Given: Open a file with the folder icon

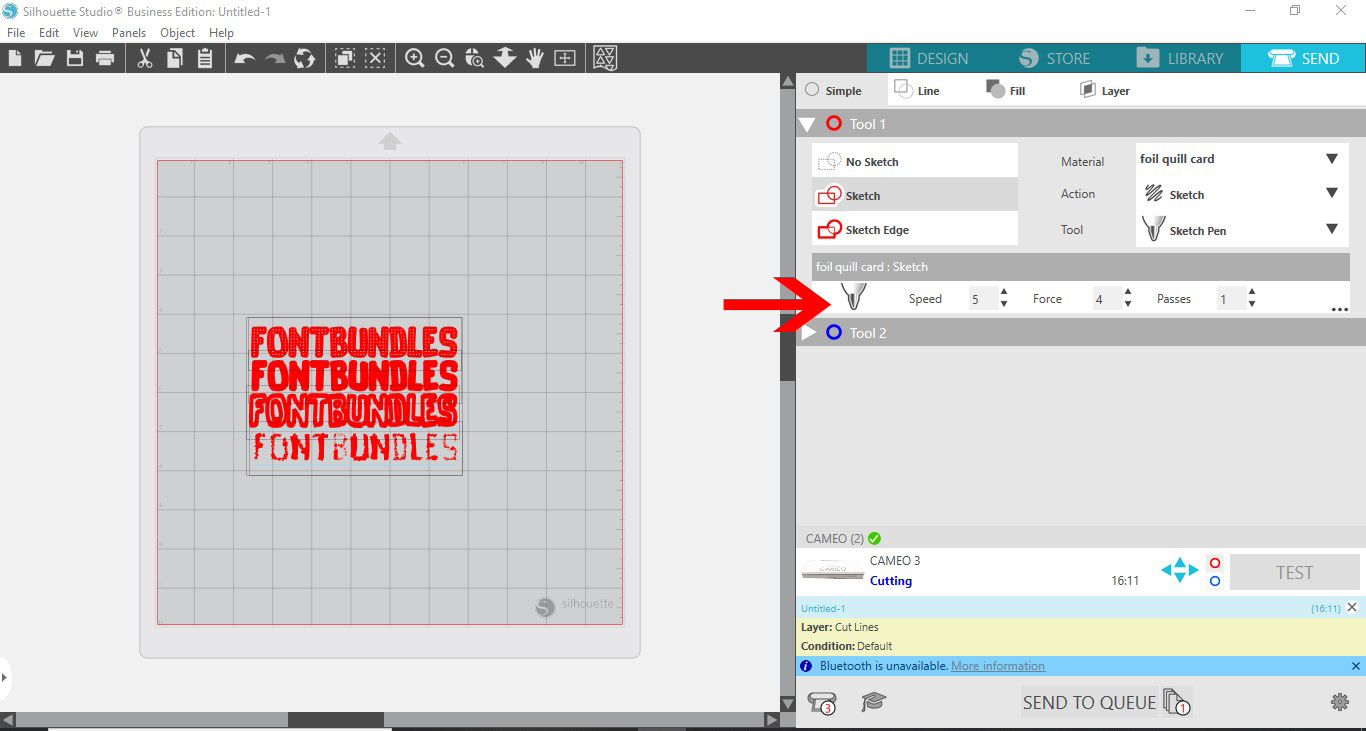Looking at the screenshot, I should (44, 58).
